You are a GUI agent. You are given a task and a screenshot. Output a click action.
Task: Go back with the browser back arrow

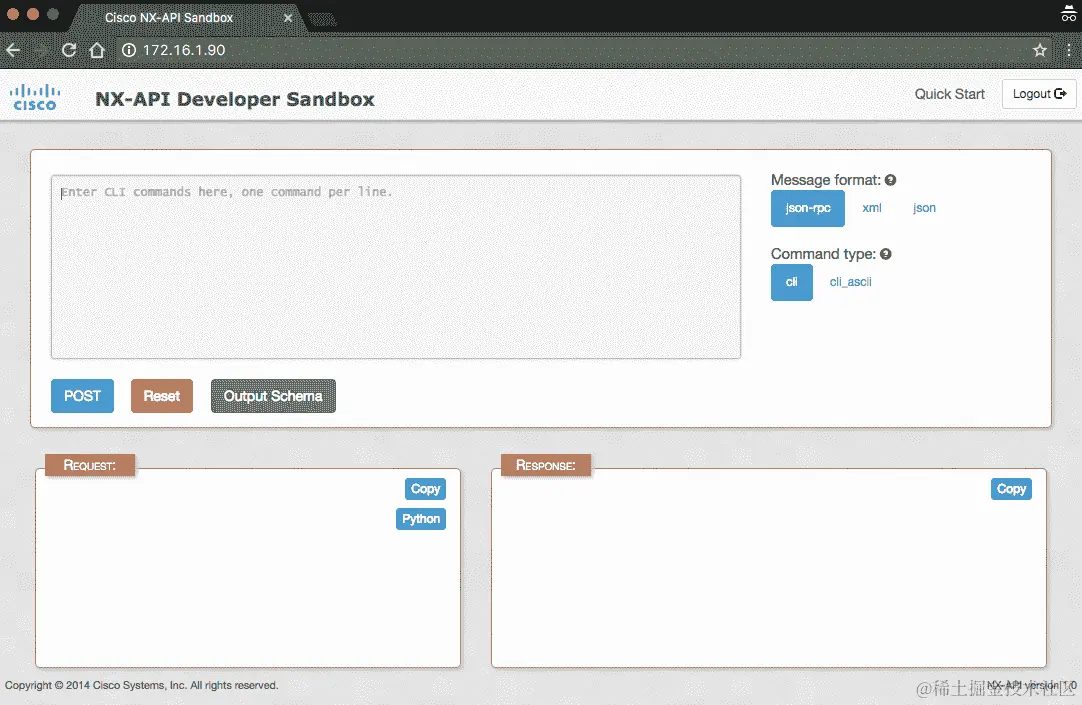click(x=13, y=50)
